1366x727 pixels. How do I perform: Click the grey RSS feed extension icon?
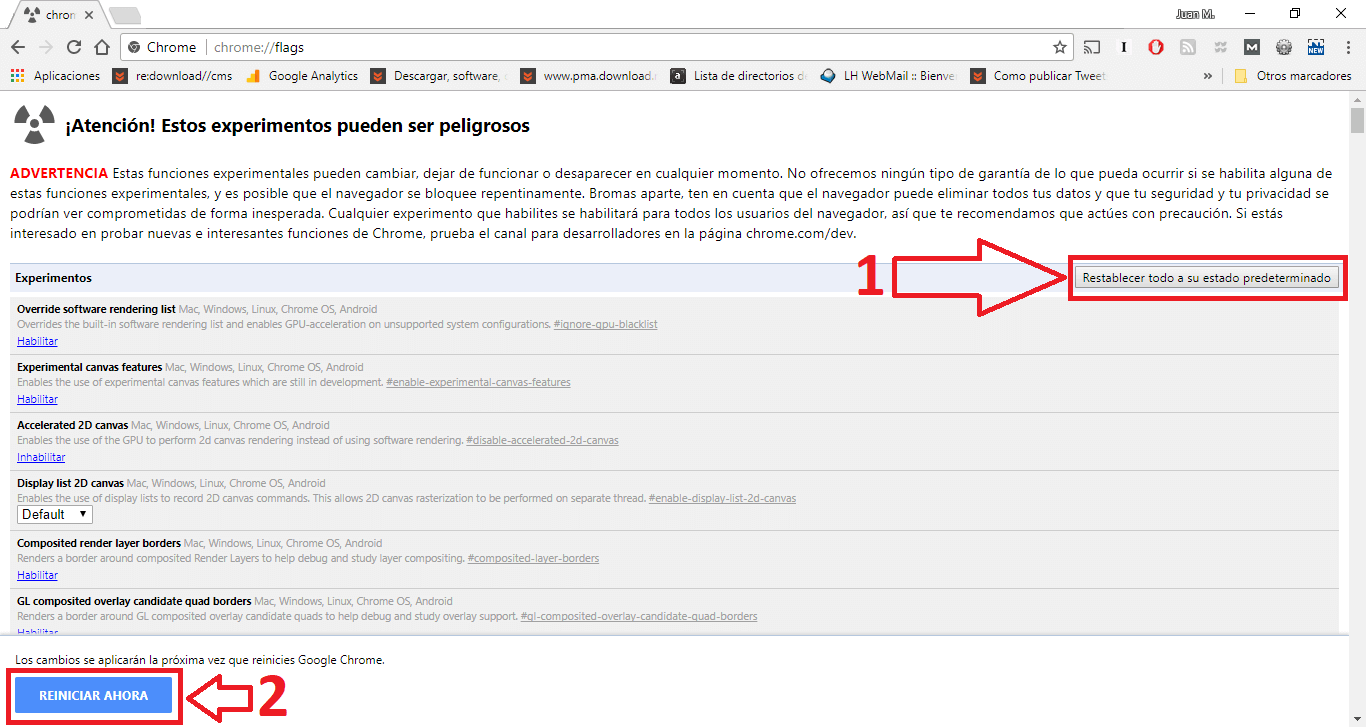[1188, 47]
